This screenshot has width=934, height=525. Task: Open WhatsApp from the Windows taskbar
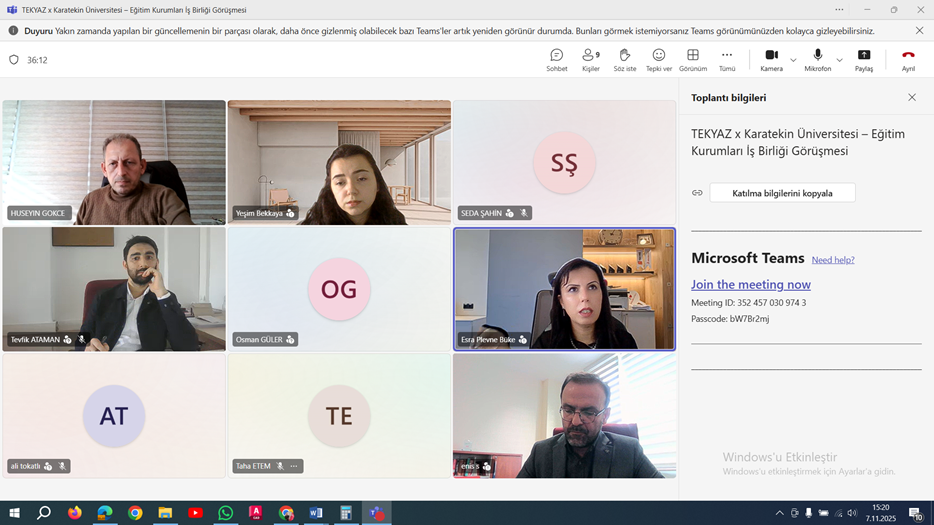226,513
